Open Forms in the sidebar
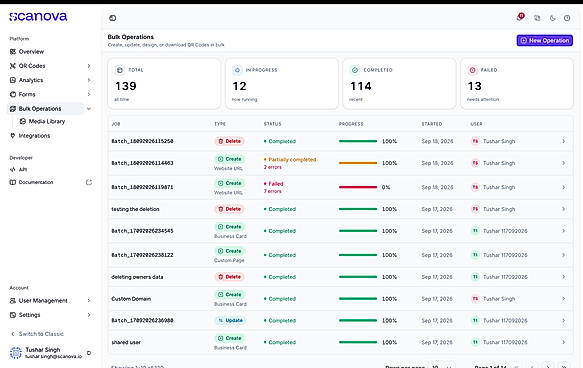 (27, 94)
